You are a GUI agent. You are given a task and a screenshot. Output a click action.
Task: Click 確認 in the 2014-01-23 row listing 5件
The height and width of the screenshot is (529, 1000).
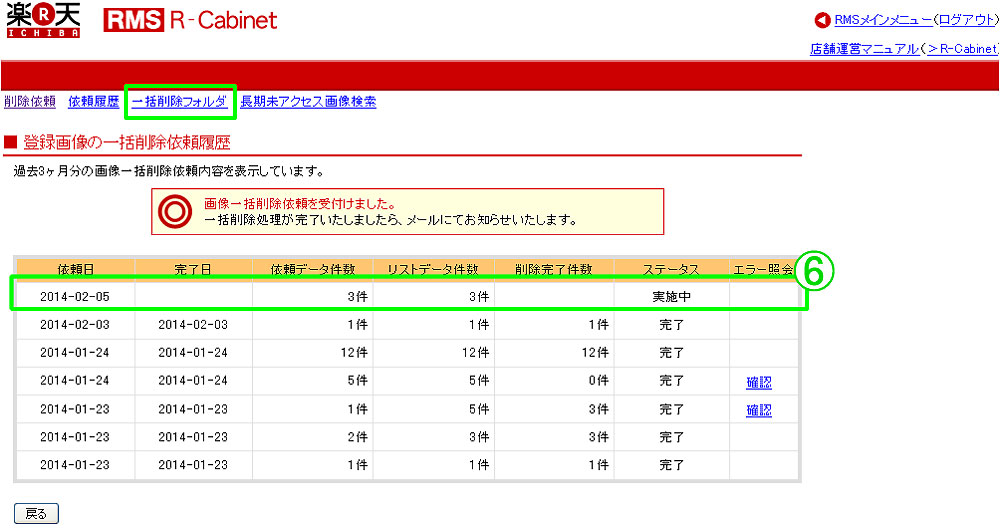(x=759, y=410)
